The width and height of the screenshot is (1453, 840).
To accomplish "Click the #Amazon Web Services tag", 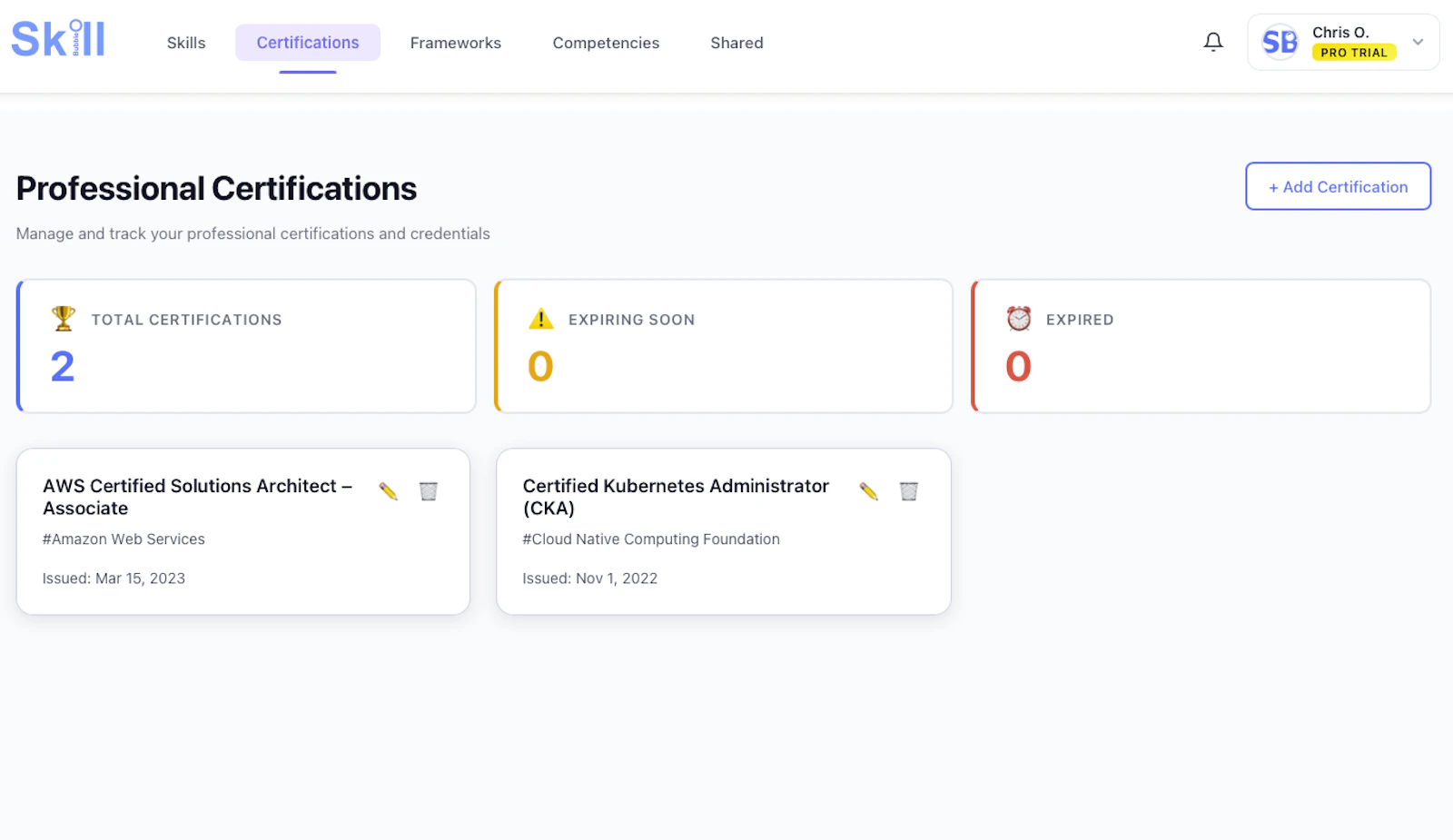I will (124, 539).
